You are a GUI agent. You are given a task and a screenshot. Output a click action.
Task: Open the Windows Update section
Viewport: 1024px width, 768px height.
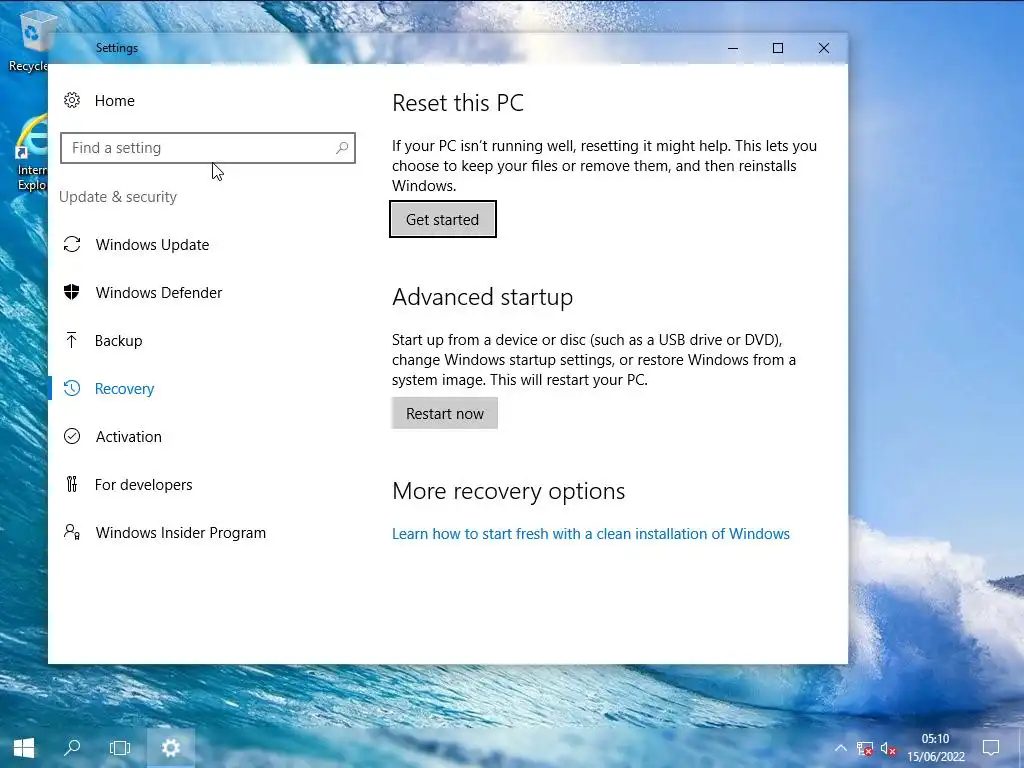(152, 245)
